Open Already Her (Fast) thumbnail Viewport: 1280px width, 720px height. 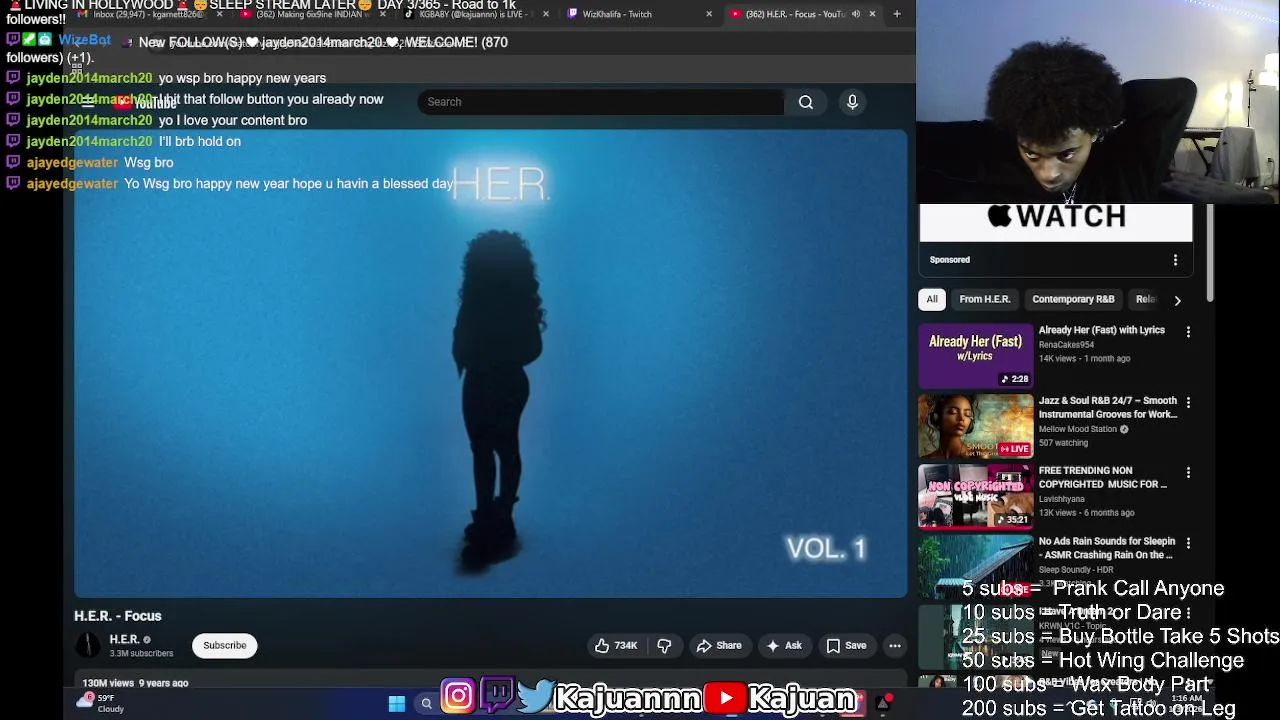click(976, 356)
